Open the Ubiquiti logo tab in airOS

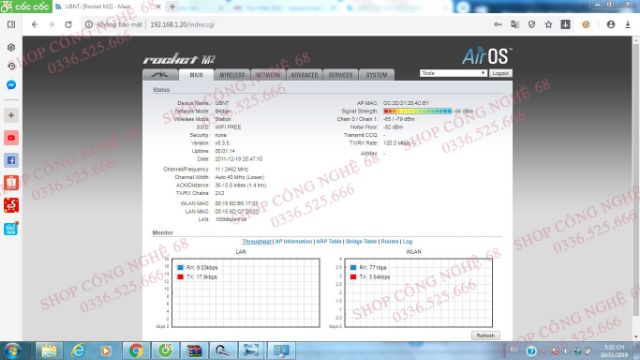coord(160,75)
